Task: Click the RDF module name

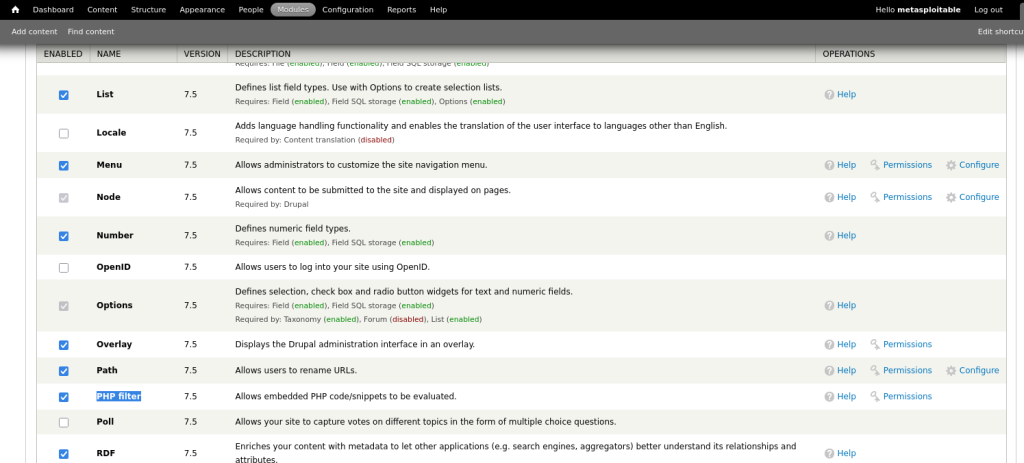Action: click(x=105, y=453)
